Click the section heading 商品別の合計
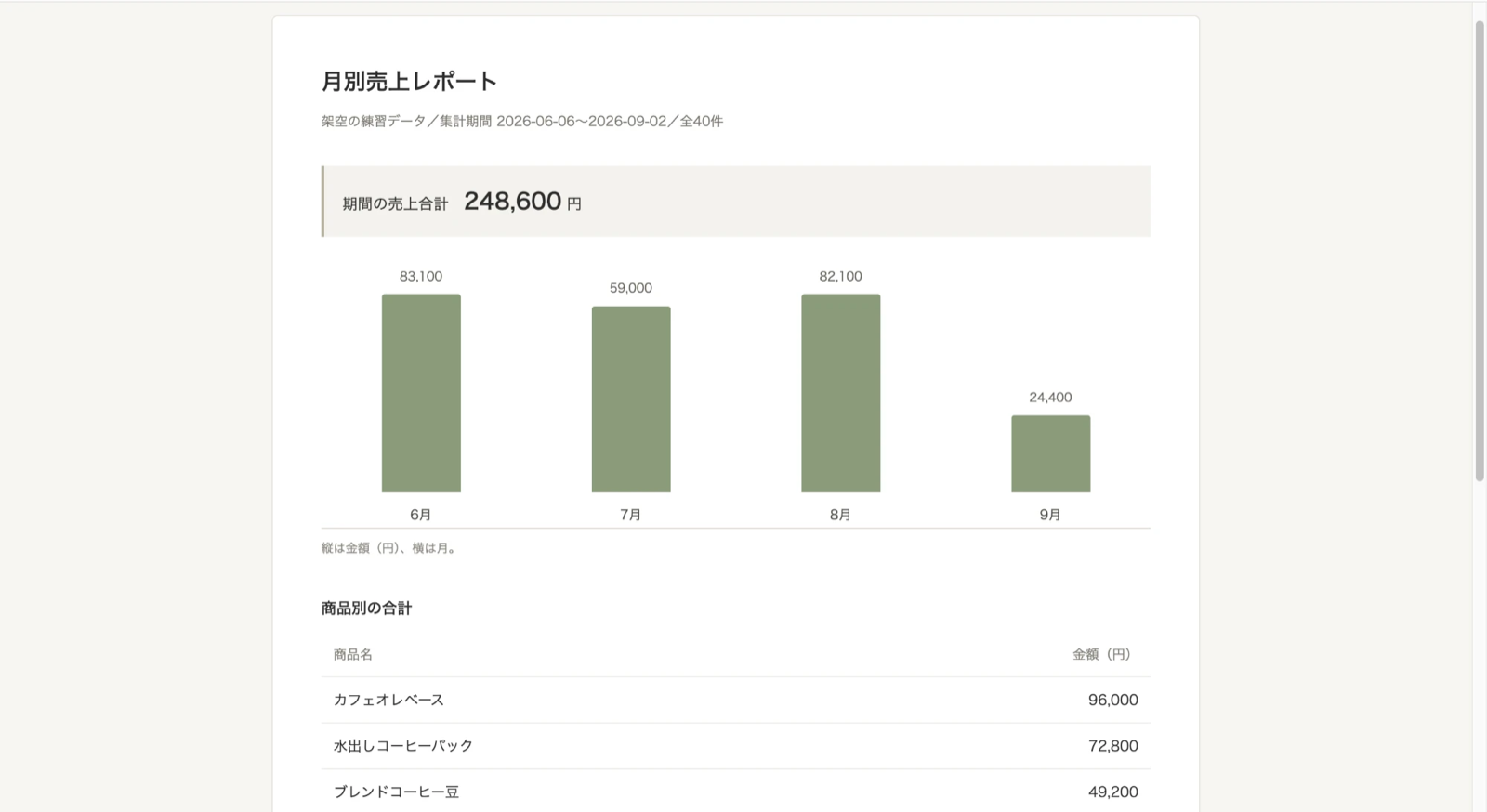 tap(366, 609)
